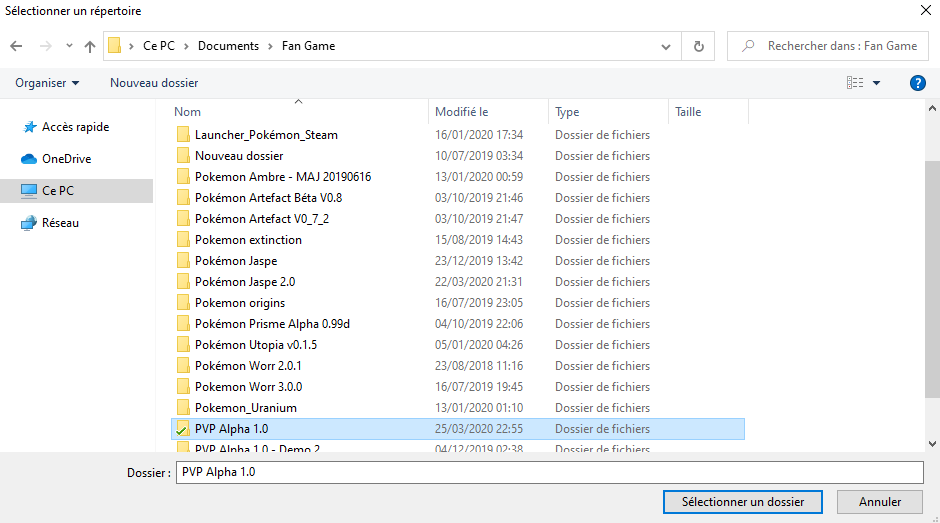The height and width of the screenshot is (523, 940).
Task: Click date 16/01/2020 17:34
Action: click(x=479, y=135)
